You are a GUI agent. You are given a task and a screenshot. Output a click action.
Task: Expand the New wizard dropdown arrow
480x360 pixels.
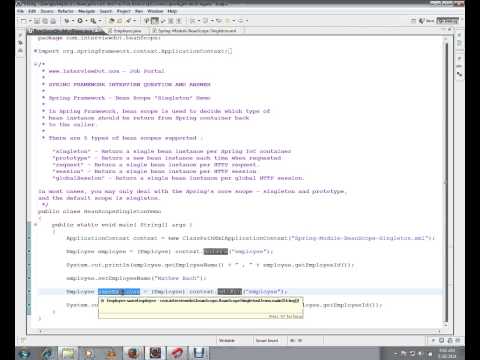click(x=30, y=21)
